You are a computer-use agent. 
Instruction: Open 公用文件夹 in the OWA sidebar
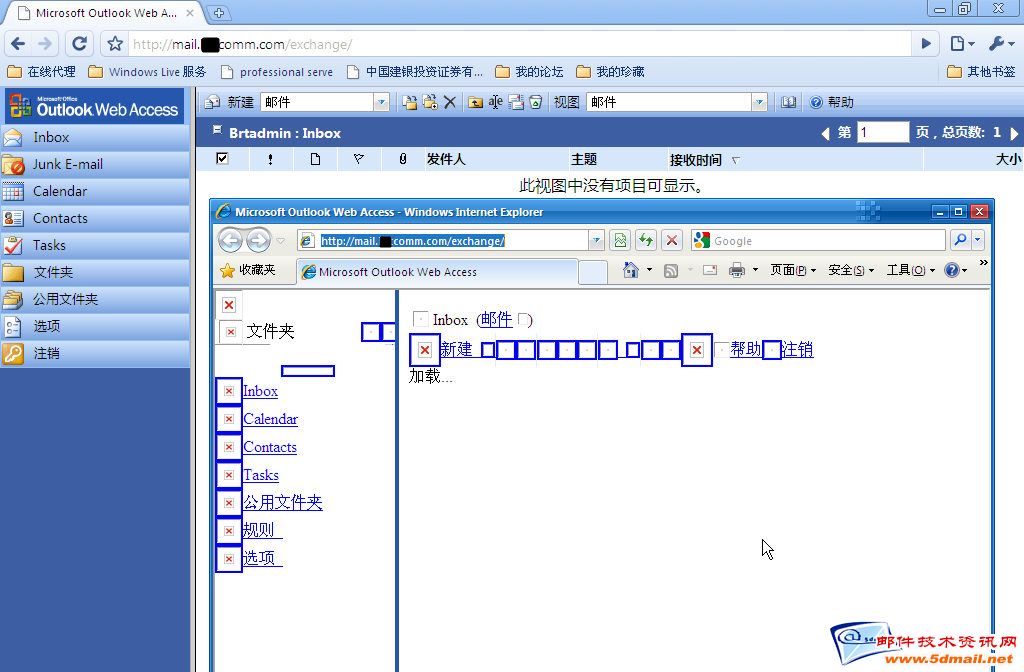tap(95, 299)
